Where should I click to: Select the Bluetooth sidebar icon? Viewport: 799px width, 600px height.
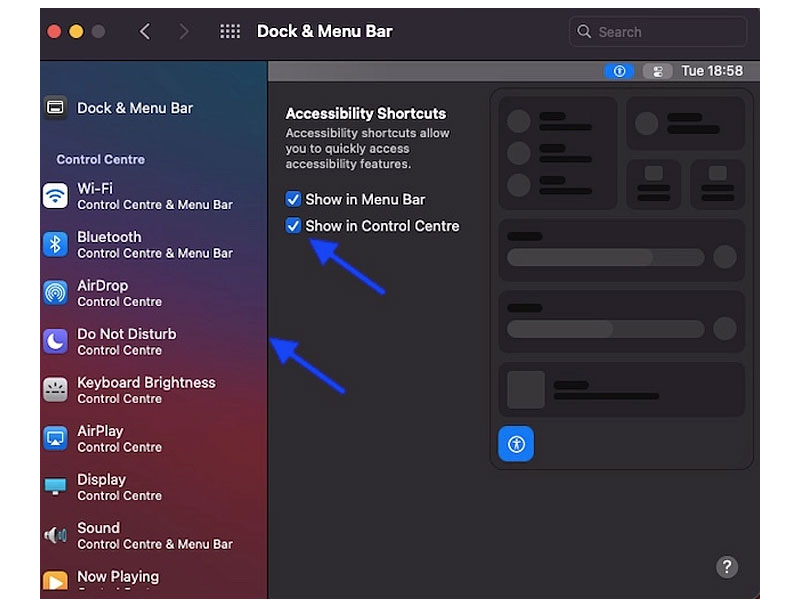point(55,244)
